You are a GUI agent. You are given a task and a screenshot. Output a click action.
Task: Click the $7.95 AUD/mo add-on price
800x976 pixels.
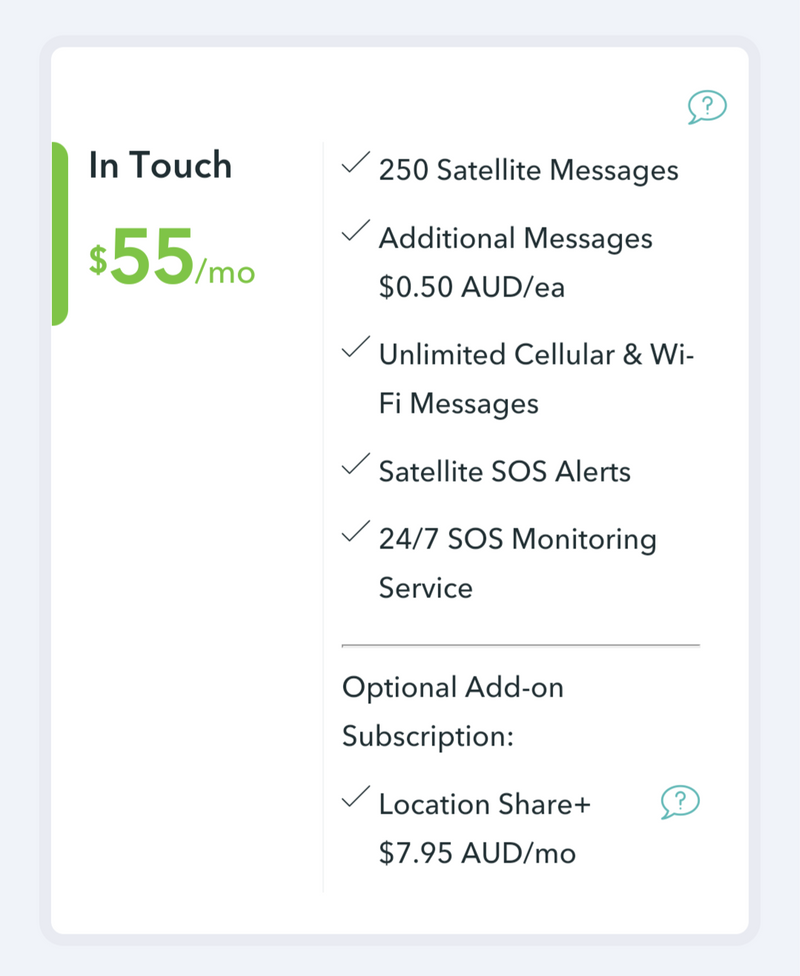click(x=477, y=853)
